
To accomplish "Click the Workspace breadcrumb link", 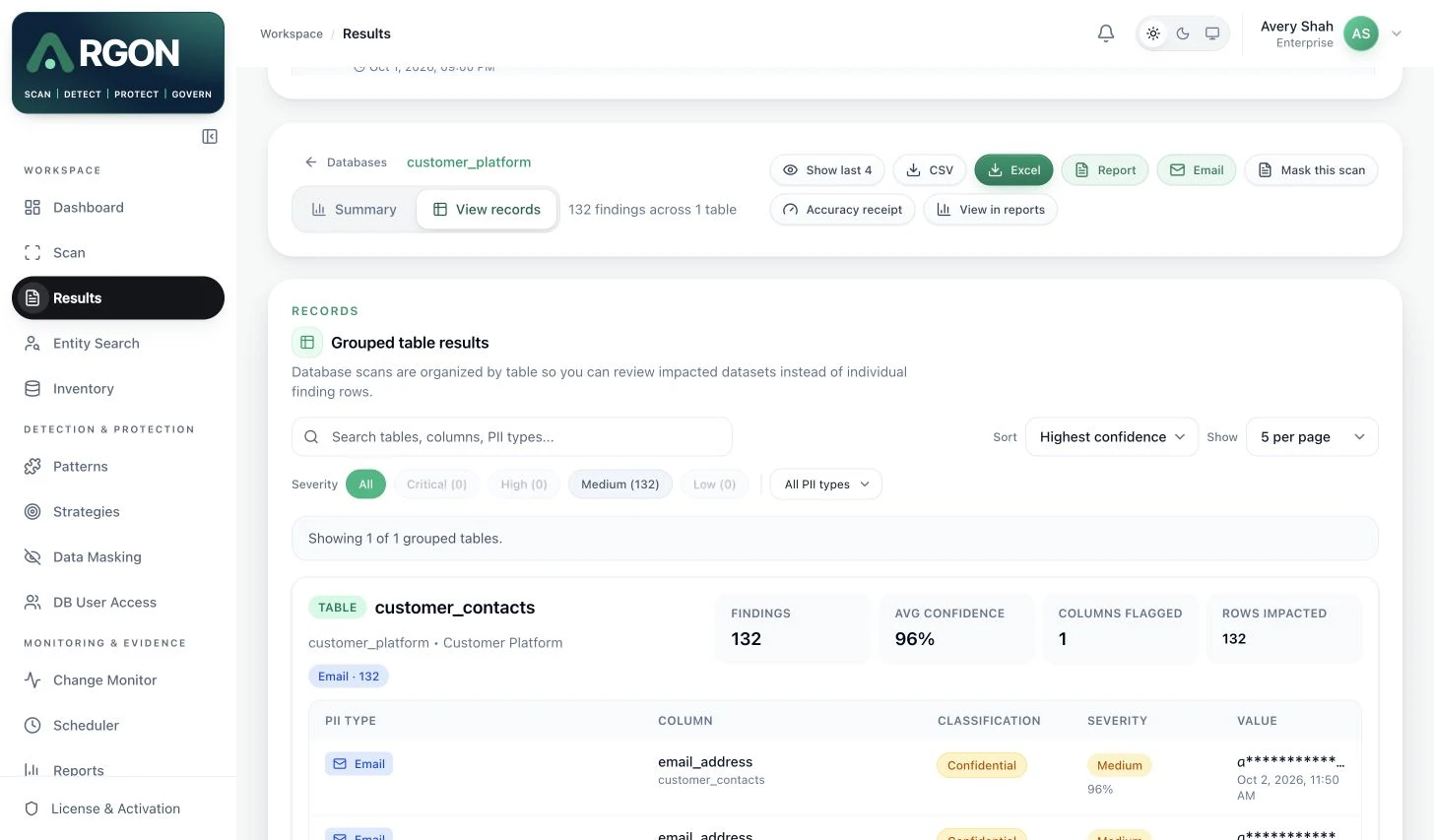I will point(292,33).
